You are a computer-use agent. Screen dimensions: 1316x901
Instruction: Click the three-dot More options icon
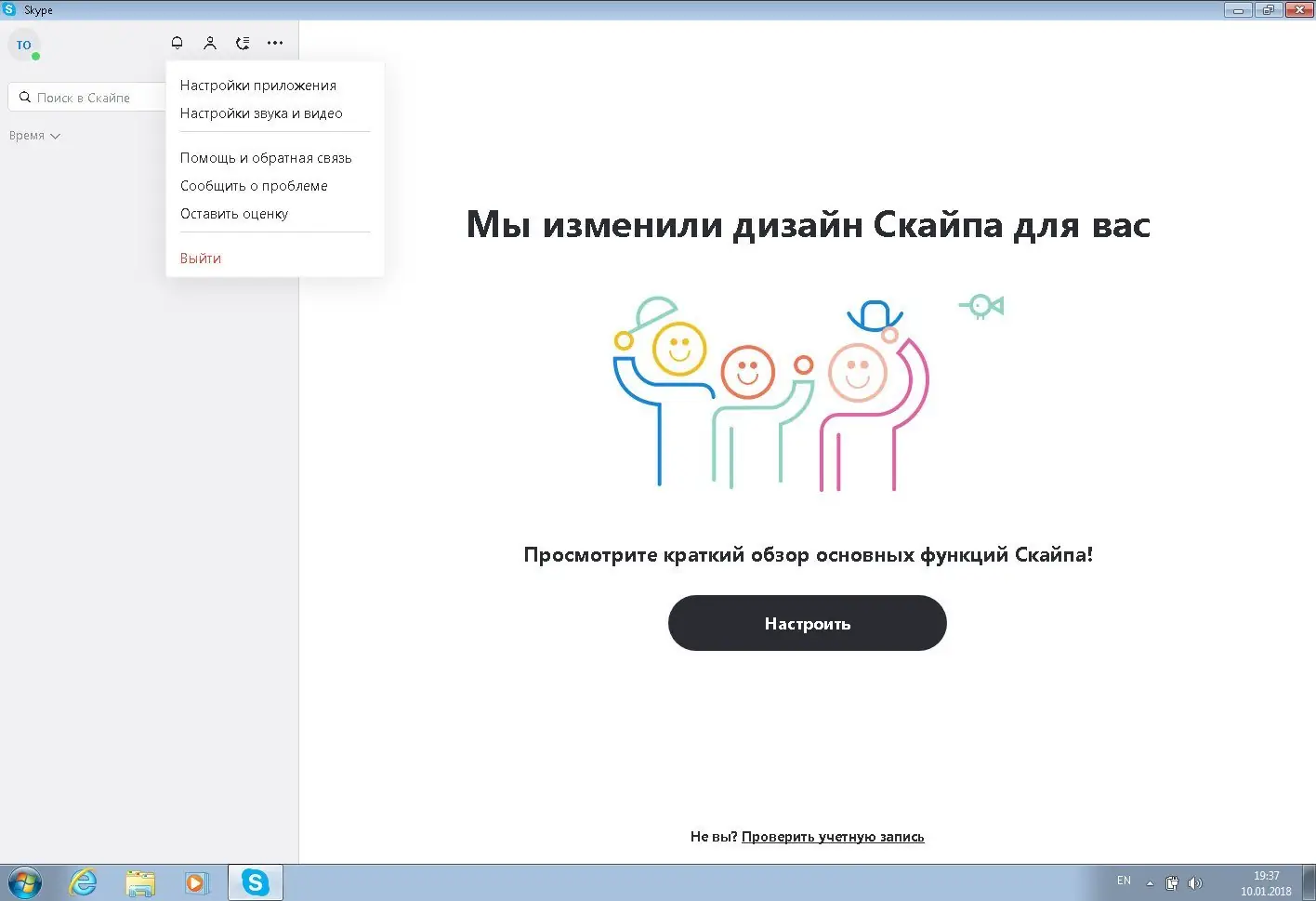(x=275, y=43)
